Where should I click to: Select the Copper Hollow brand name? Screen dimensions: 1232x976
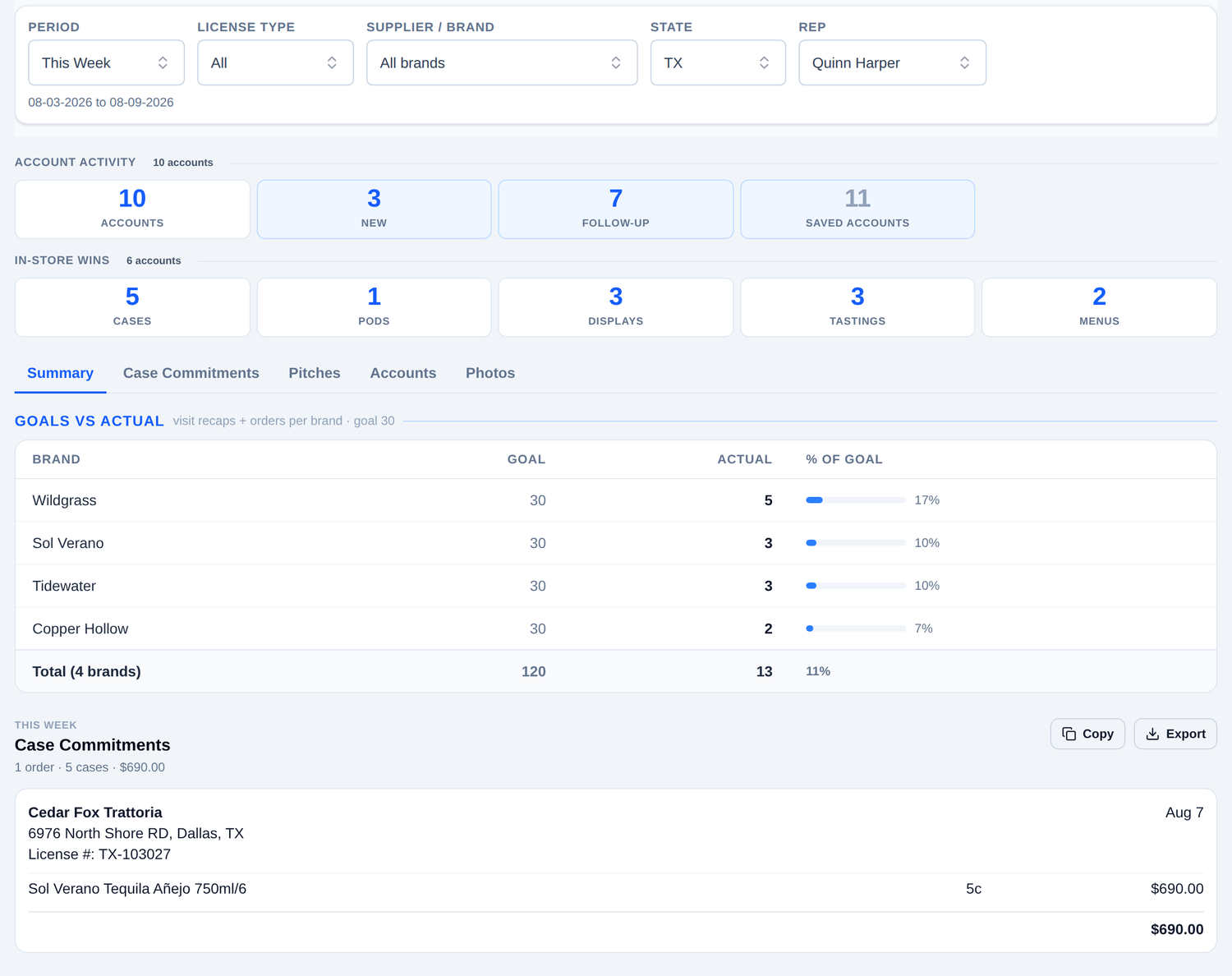(80, 628)
